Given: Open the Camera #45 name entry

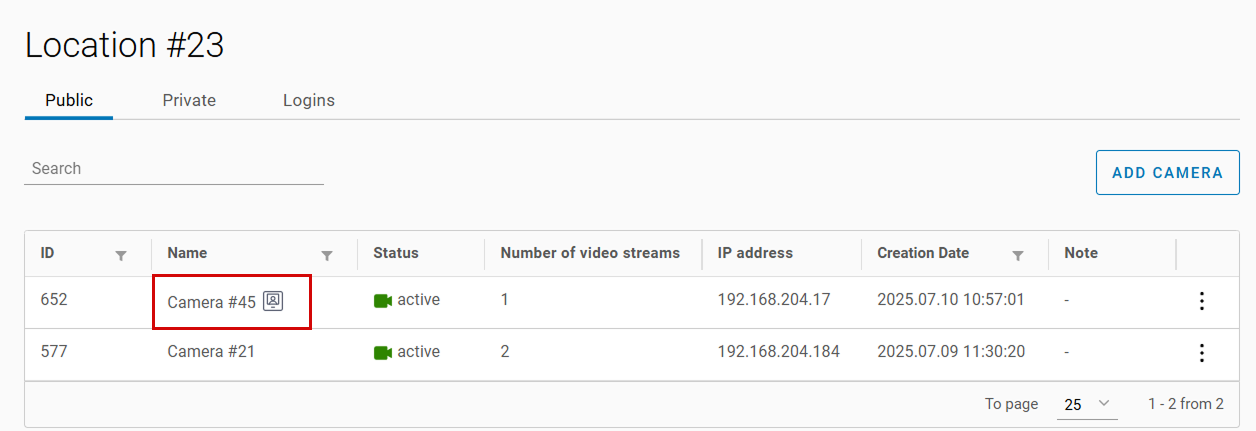Looking at the screenshot, I should click(x=211, y=301).
